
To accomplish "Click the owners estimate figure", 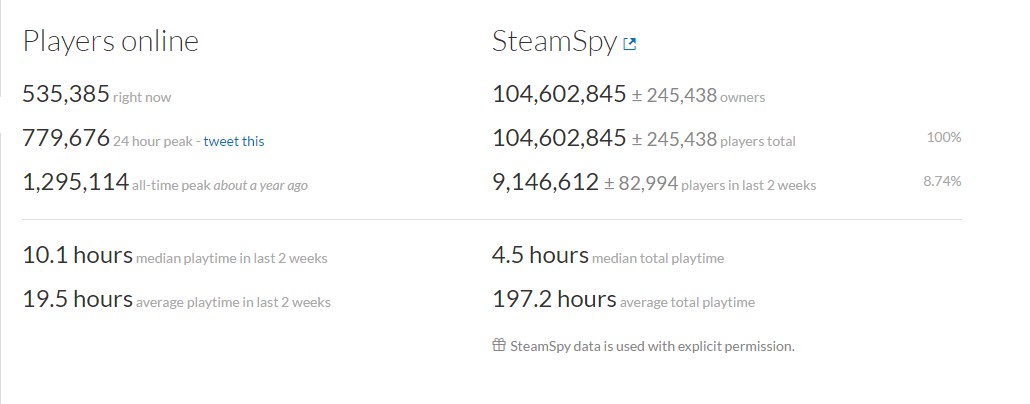I will tap(559, 95).
